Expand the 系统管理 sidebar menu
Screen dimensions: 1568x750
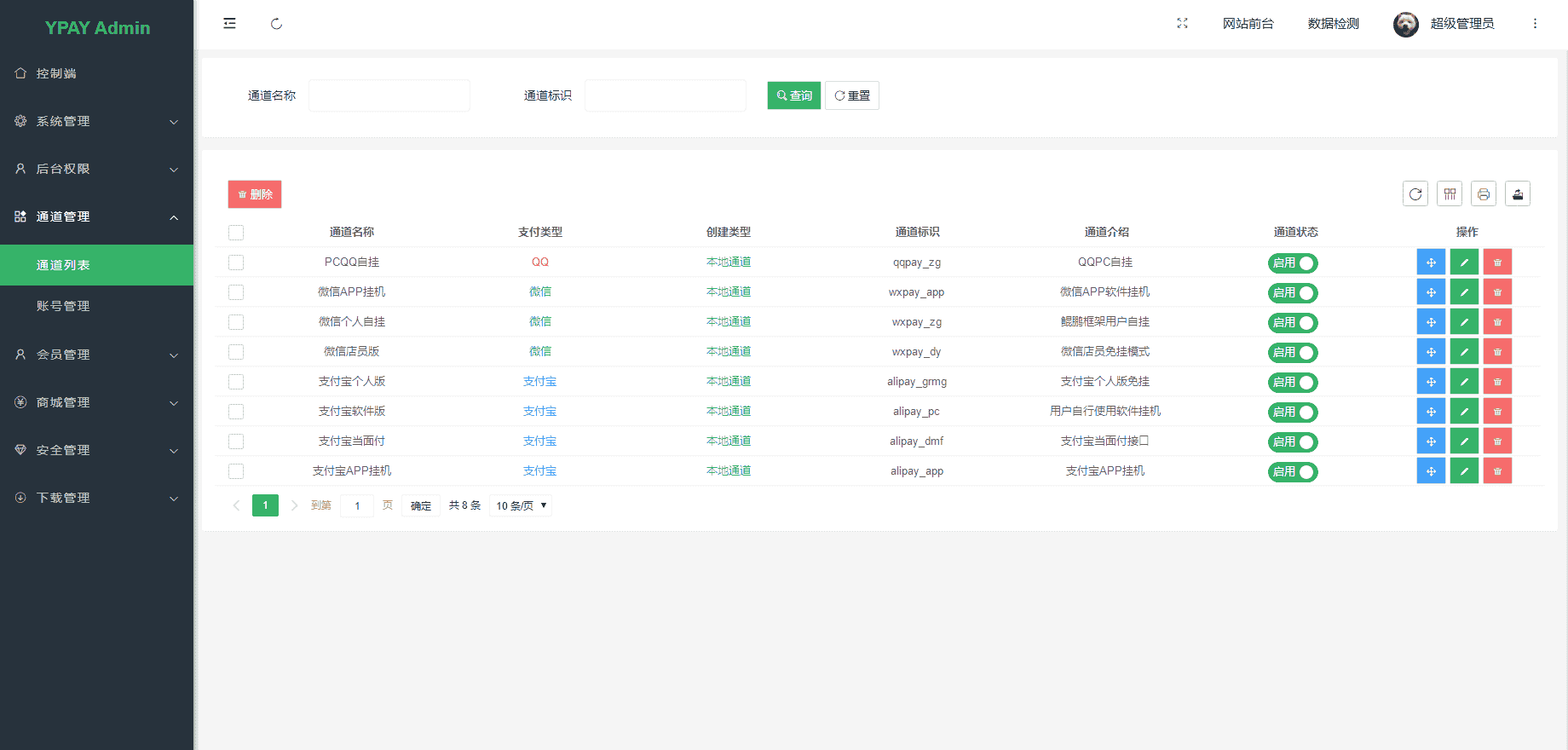tap(96, 122)
